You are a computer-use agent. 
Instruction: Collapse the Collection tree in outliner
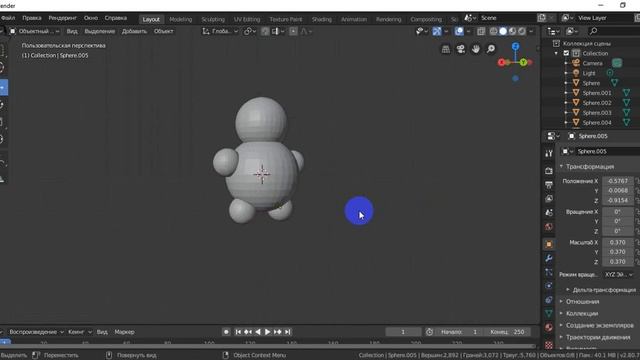click(556, 53)
